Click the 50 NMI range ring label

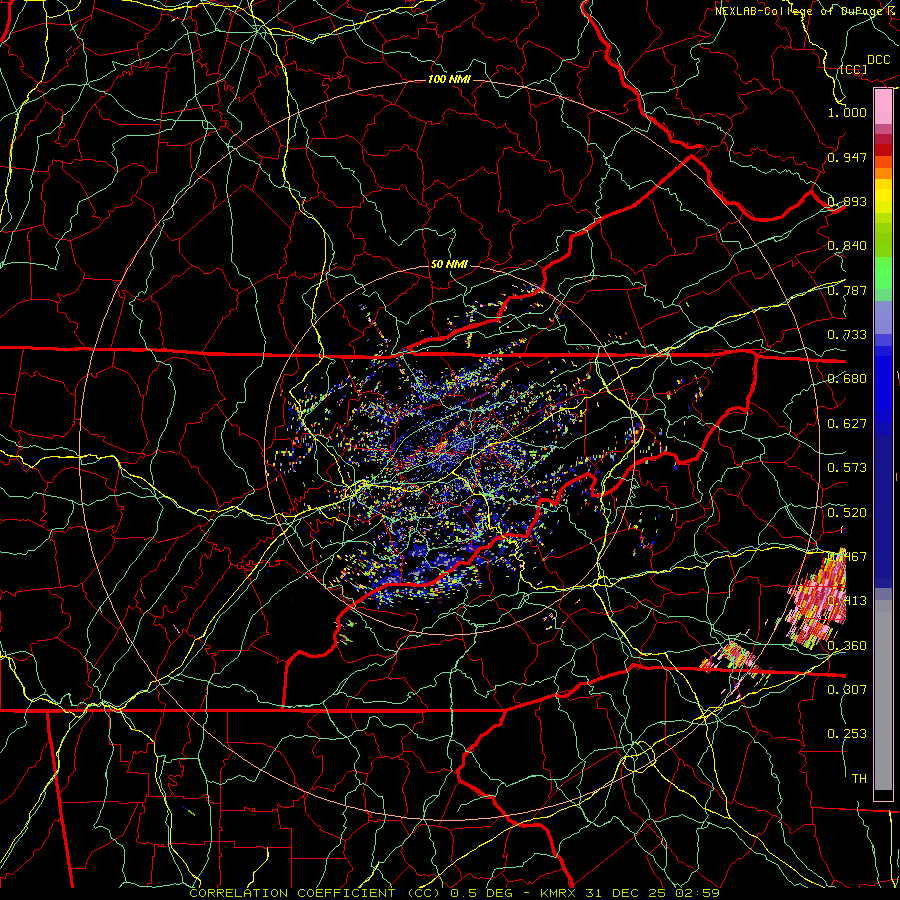449,264
